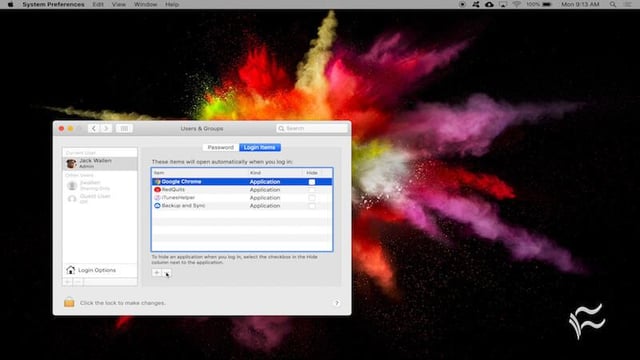
Task: Click the Wi-Fi status icon
Action: point(517,4)
